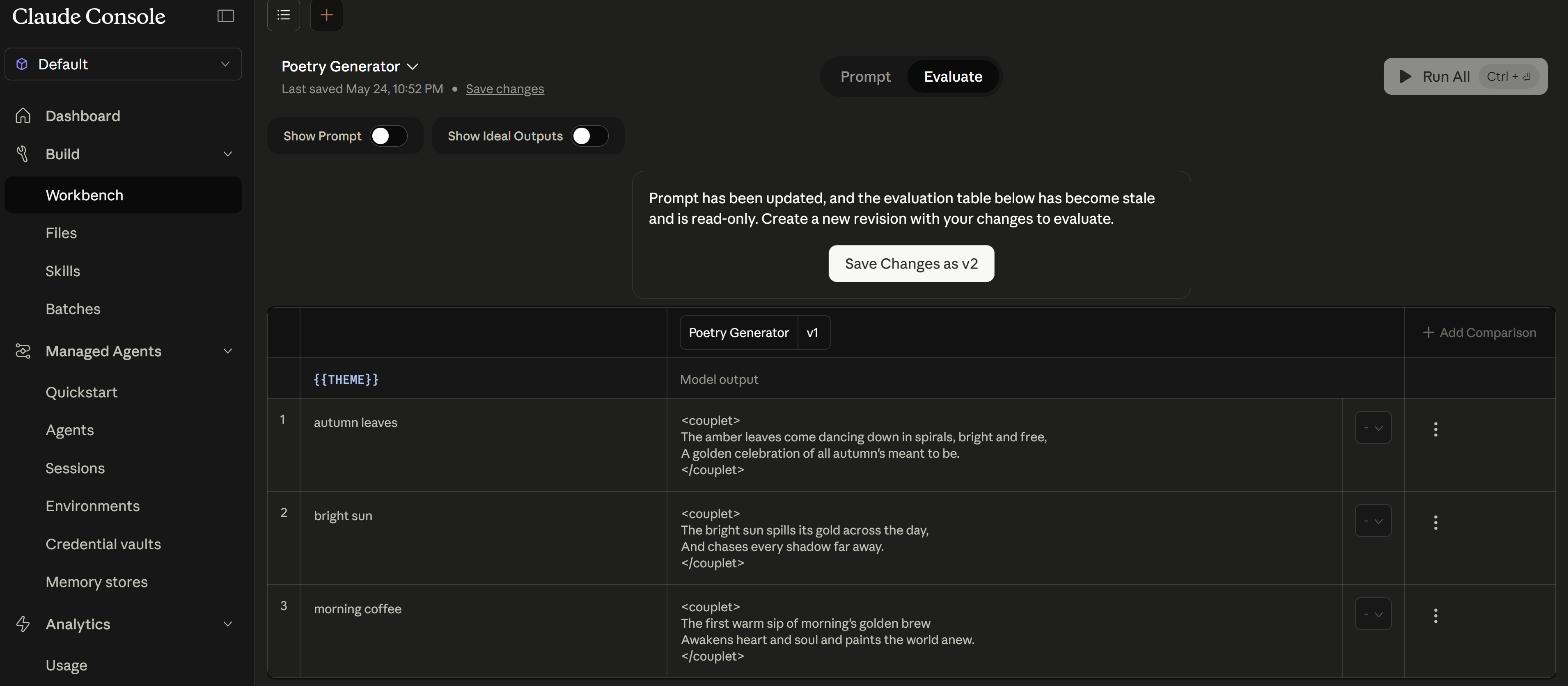Switch to the Evaluate tab
The width and height of the screenshot is (1568, 686).
click(x=953, y=77)
